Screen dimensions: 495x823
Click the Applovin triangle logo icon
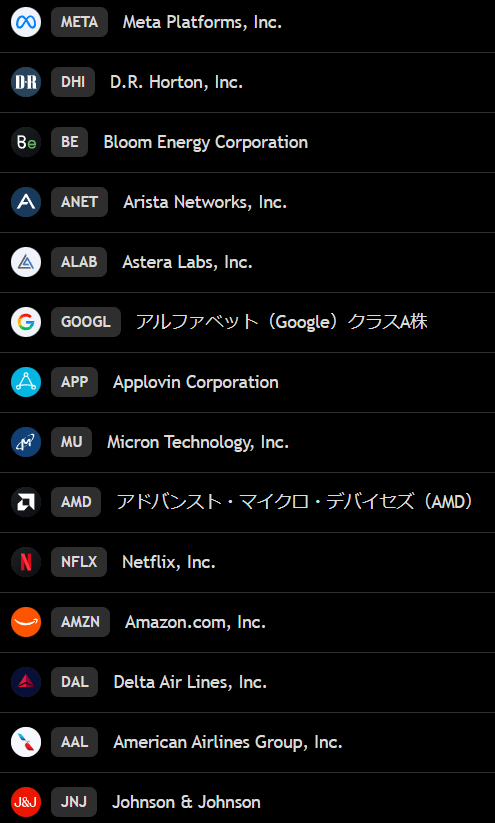point(26,382)
